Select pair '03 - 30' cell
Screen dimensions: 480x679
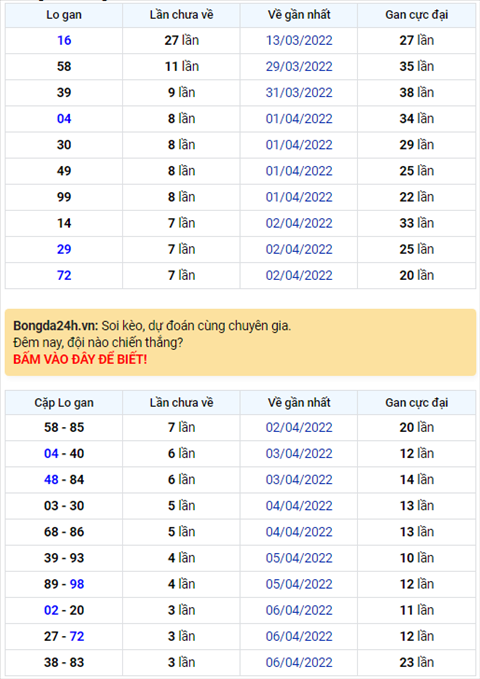click(64, 506)
